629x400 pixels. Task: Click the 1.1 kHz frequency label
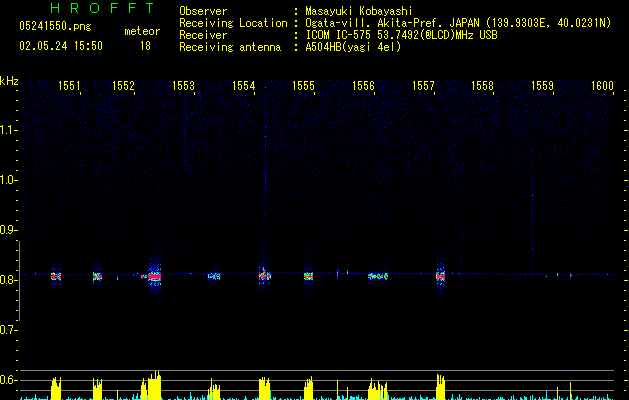8,130
